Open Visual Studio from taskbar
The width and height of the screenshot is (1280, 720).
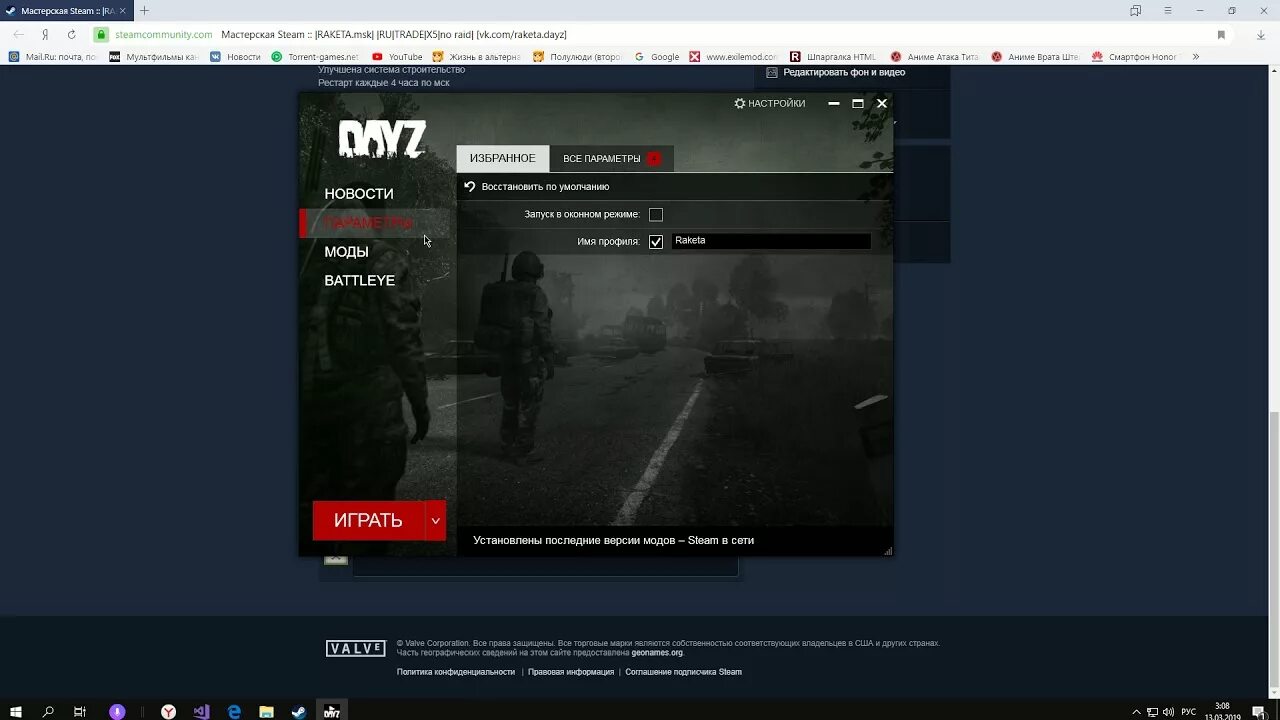201,711
